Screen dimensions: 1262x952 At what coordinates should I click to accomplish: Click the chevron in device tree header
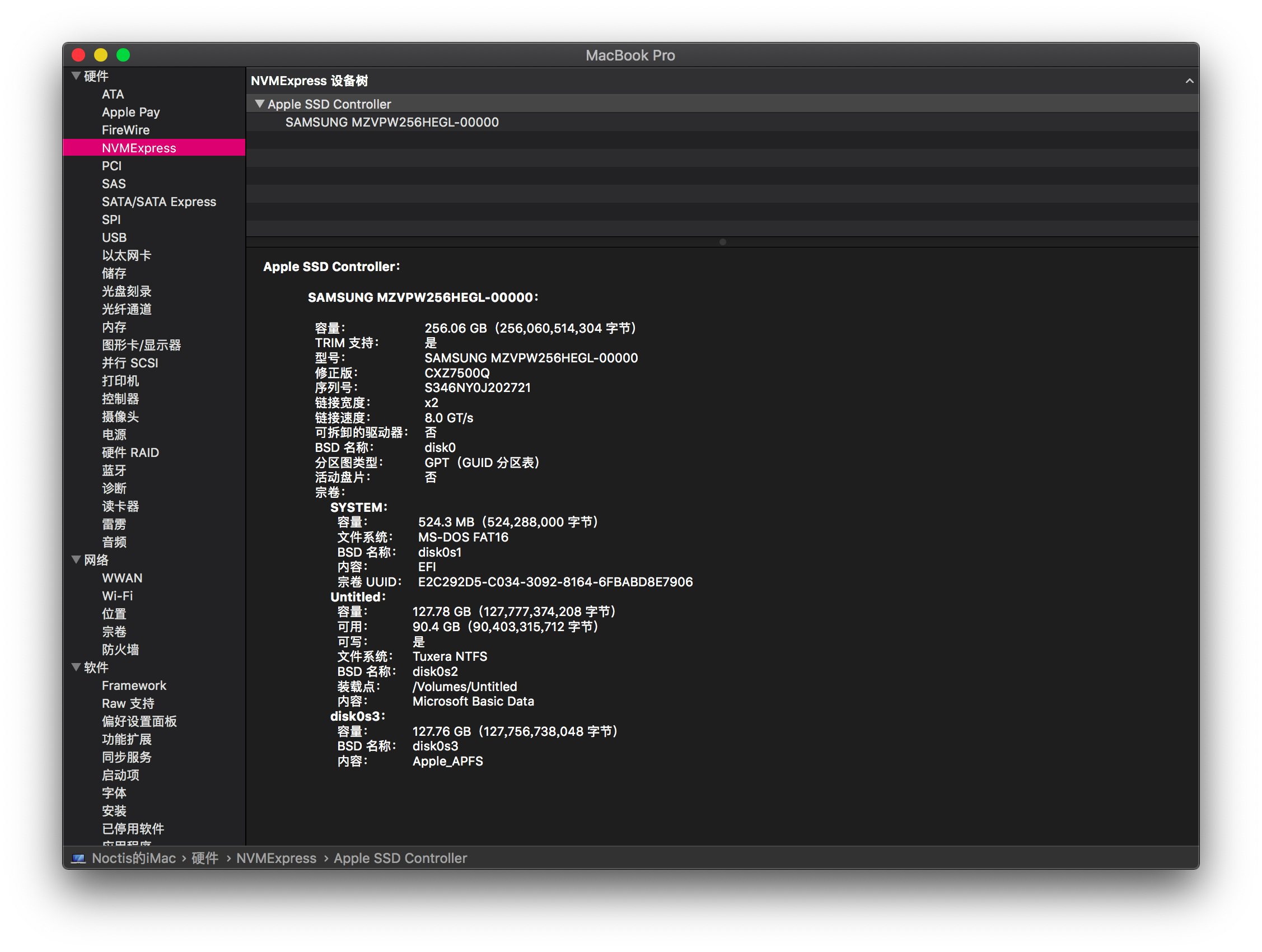(x=1189, y=81)
